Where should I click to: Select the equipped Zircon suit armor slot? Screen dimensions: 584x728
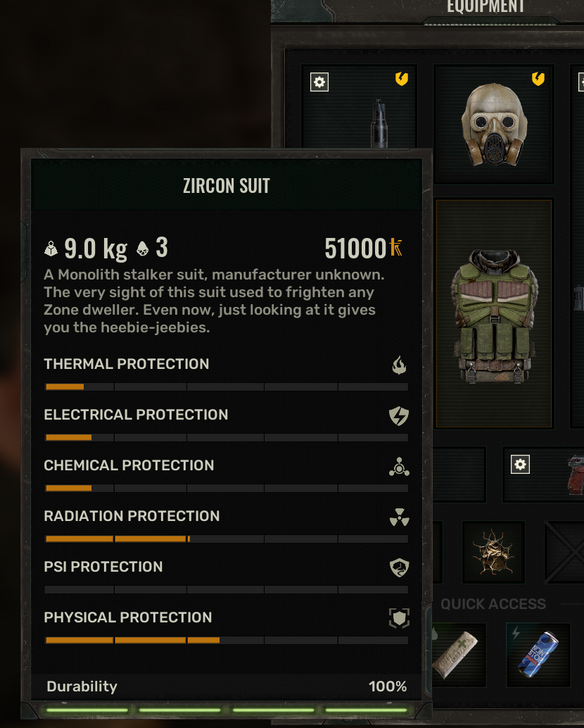click(x=494, y=314)
